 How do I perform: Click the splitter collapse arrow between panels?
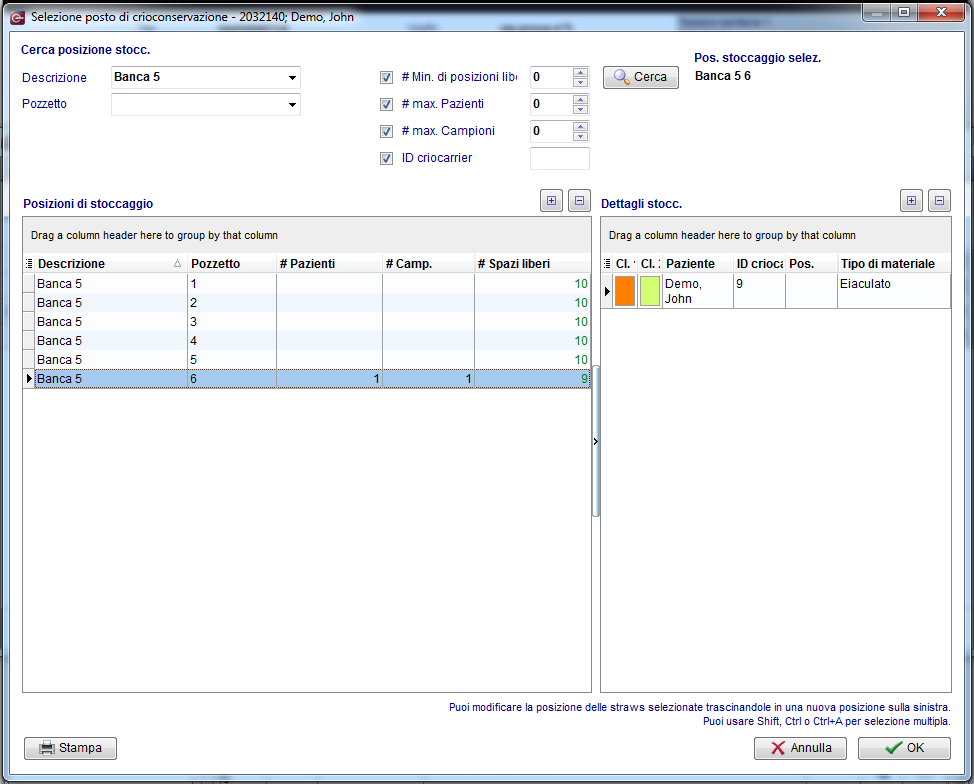click(x=596, y=442)
